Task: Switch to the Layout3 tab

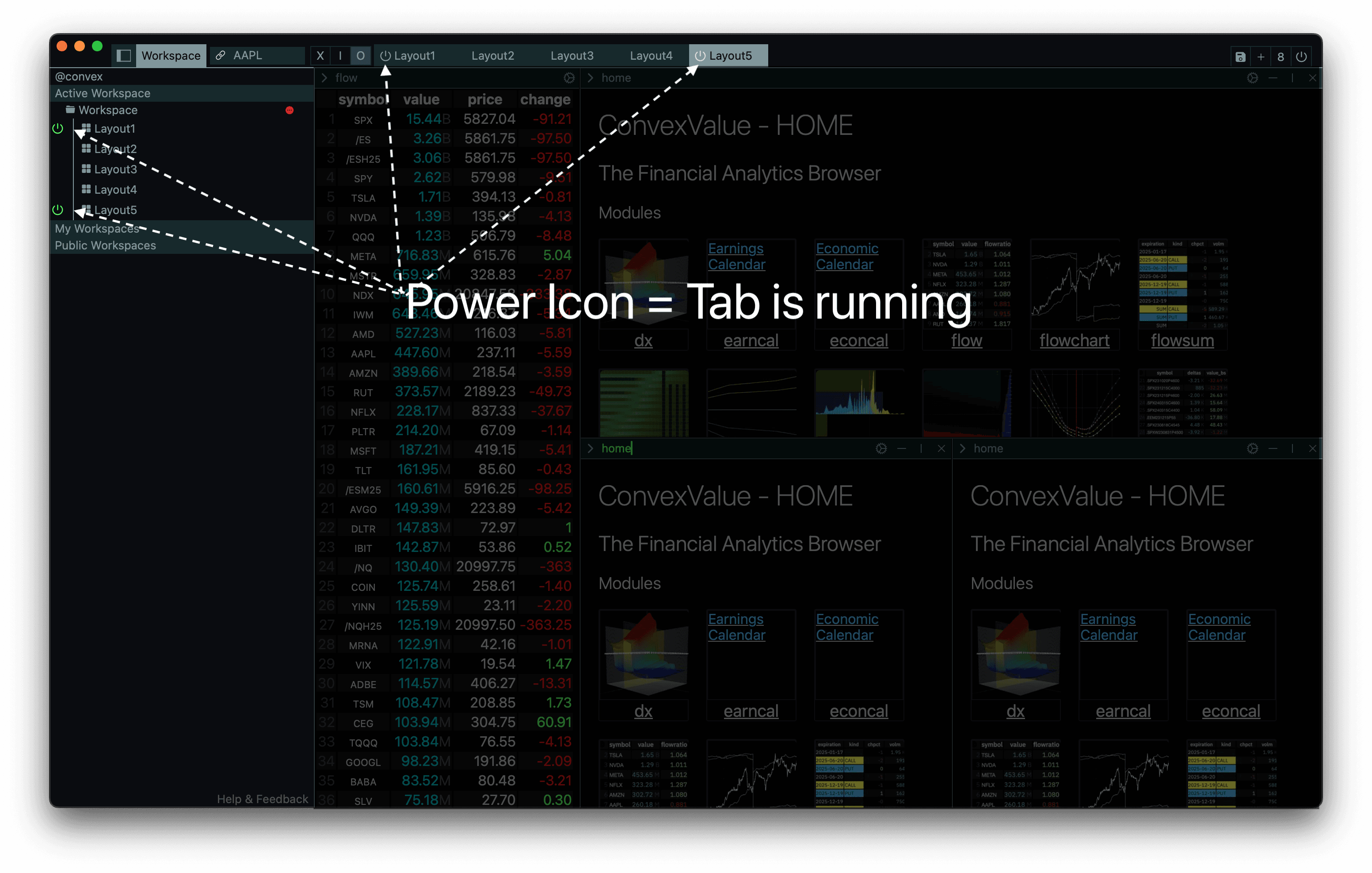Action: 572,55
